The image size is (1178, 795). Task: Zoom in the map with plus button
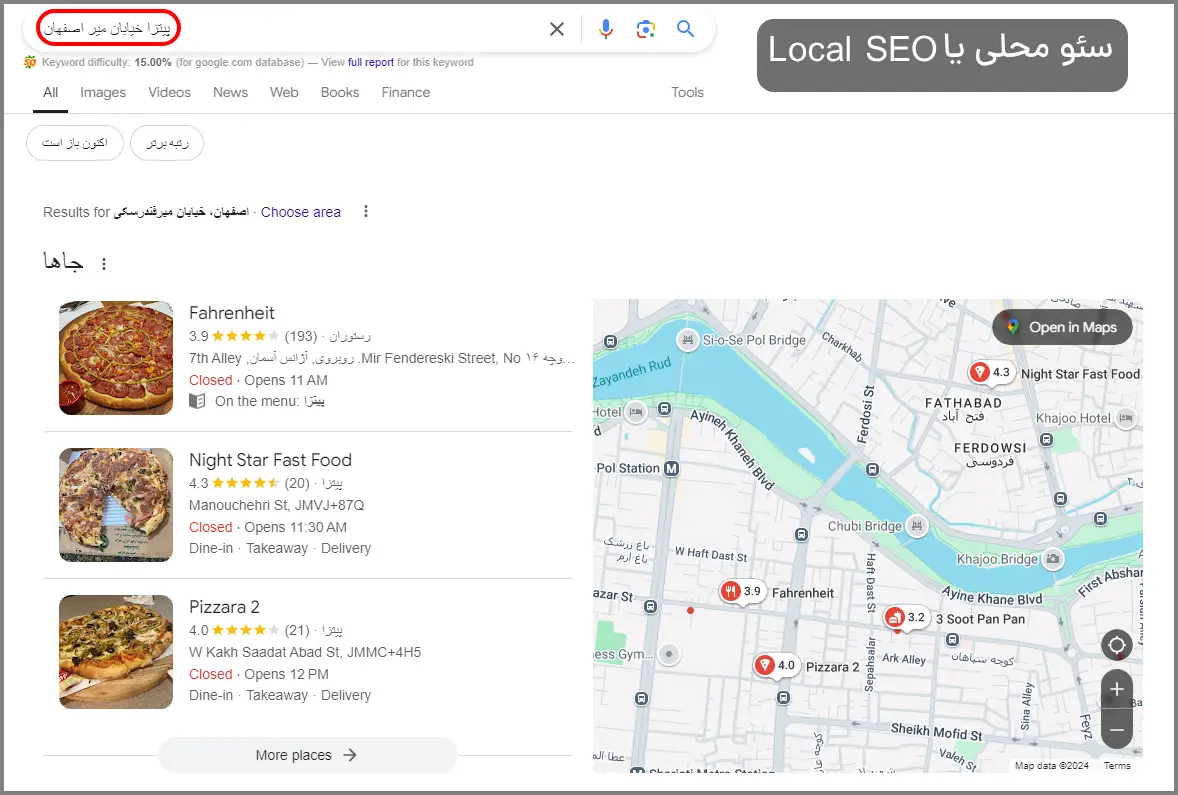pyautogui.click(x=1116, y=689)
